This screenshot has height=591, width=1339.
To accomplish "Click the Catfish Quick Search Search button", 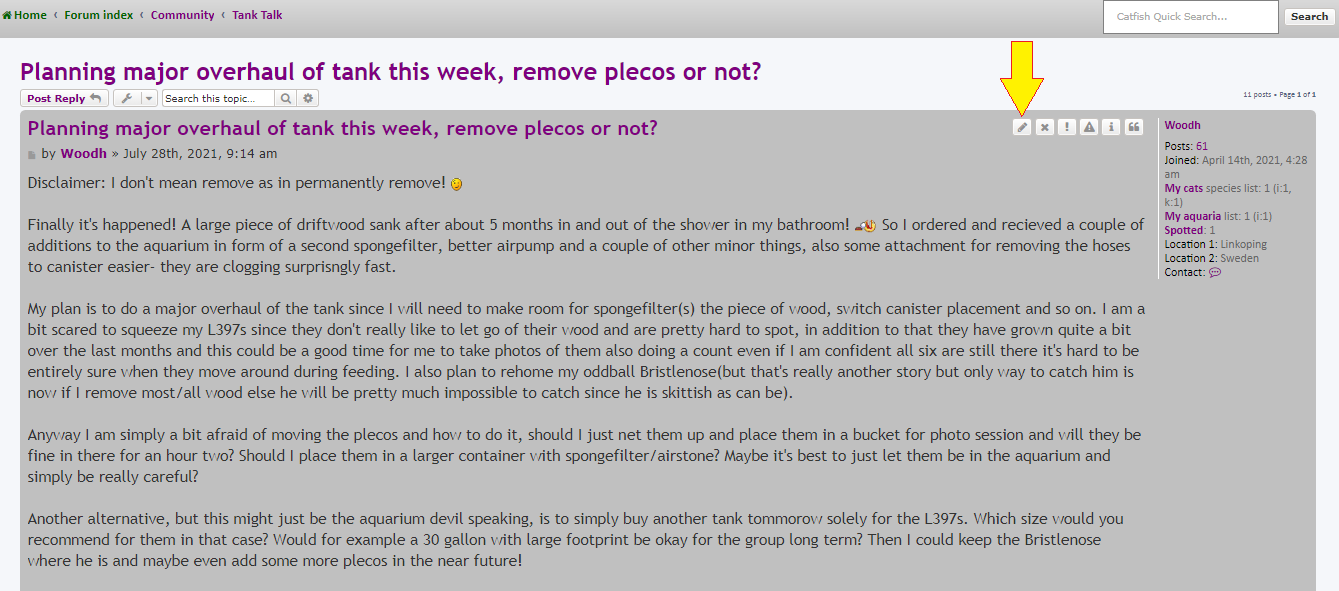I will point(1309,16).
